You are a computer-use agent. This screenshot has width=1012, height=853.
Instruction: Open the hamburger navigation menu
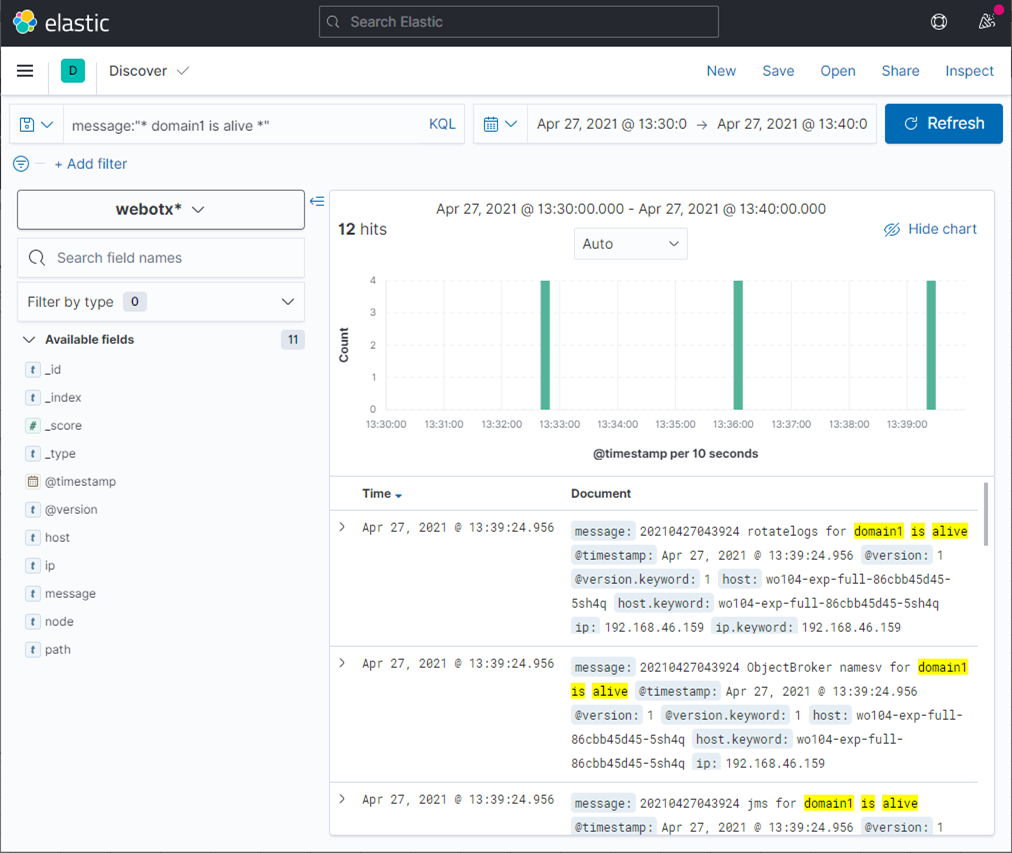[25, 71]
